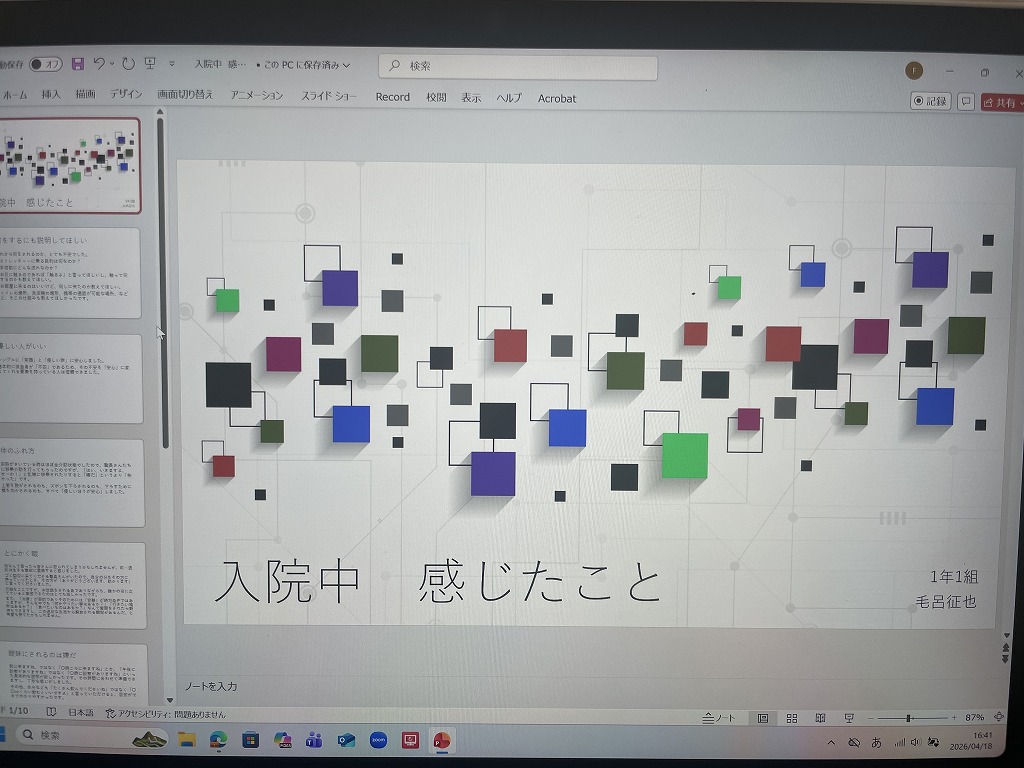
Task: Toggle the ノート notes pane
Action: click(x=719, y=718)
